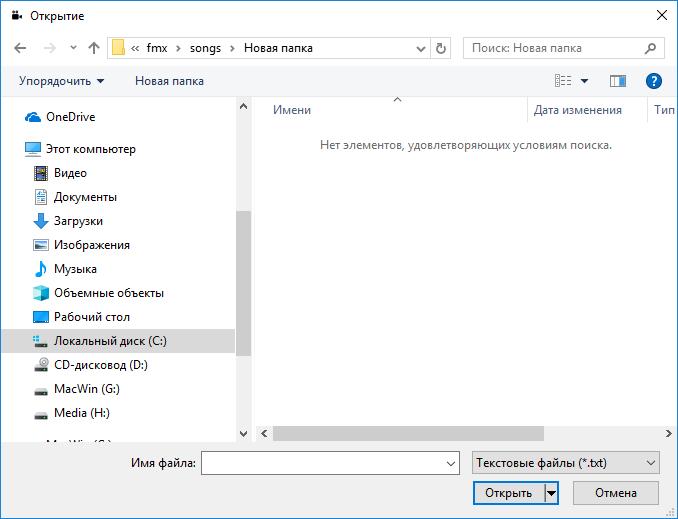678x519 pixels.
Task: Select Этот компьютер in the tree
Action: (91, 149)
